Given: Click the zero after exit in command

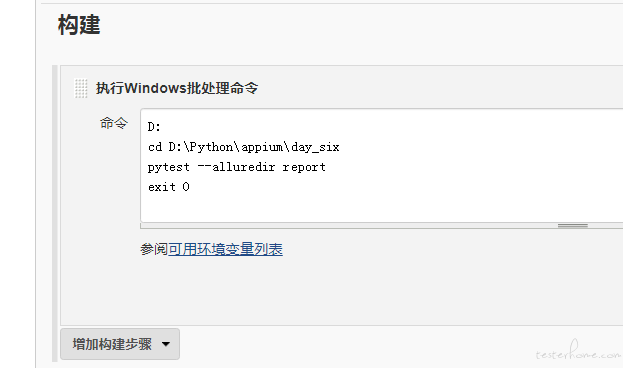Looking at the screenshot, I should pyautogui.click(x=186, y=187).
